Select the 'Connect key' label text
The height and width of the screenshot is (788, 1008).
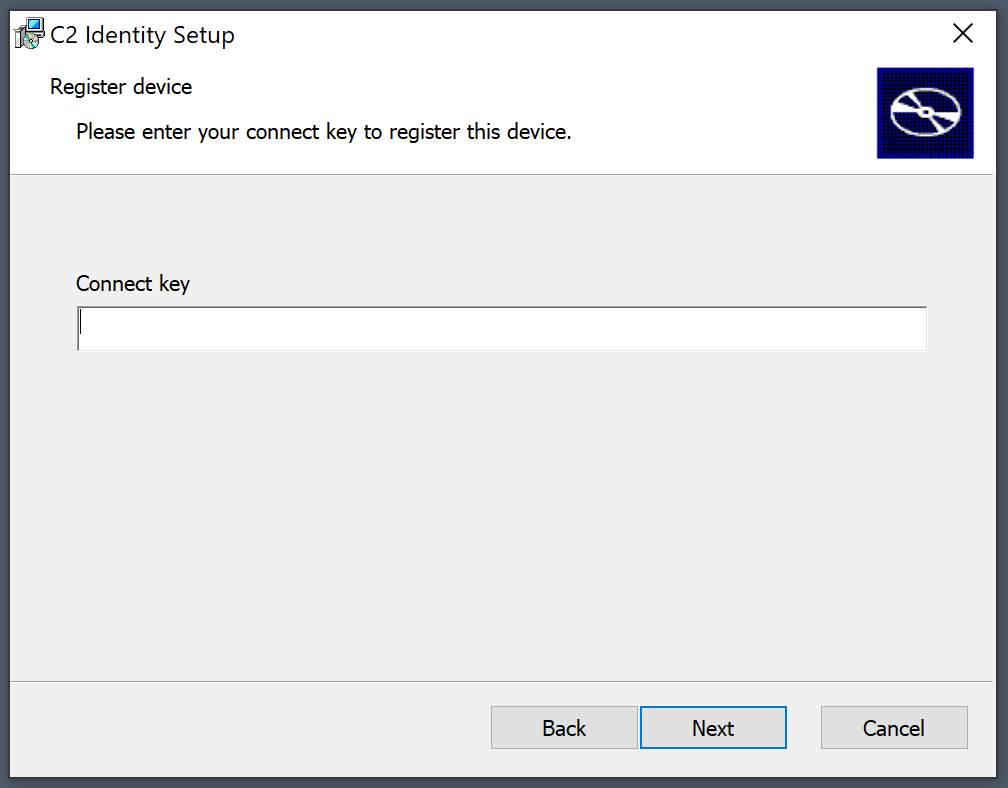[133, 284]
